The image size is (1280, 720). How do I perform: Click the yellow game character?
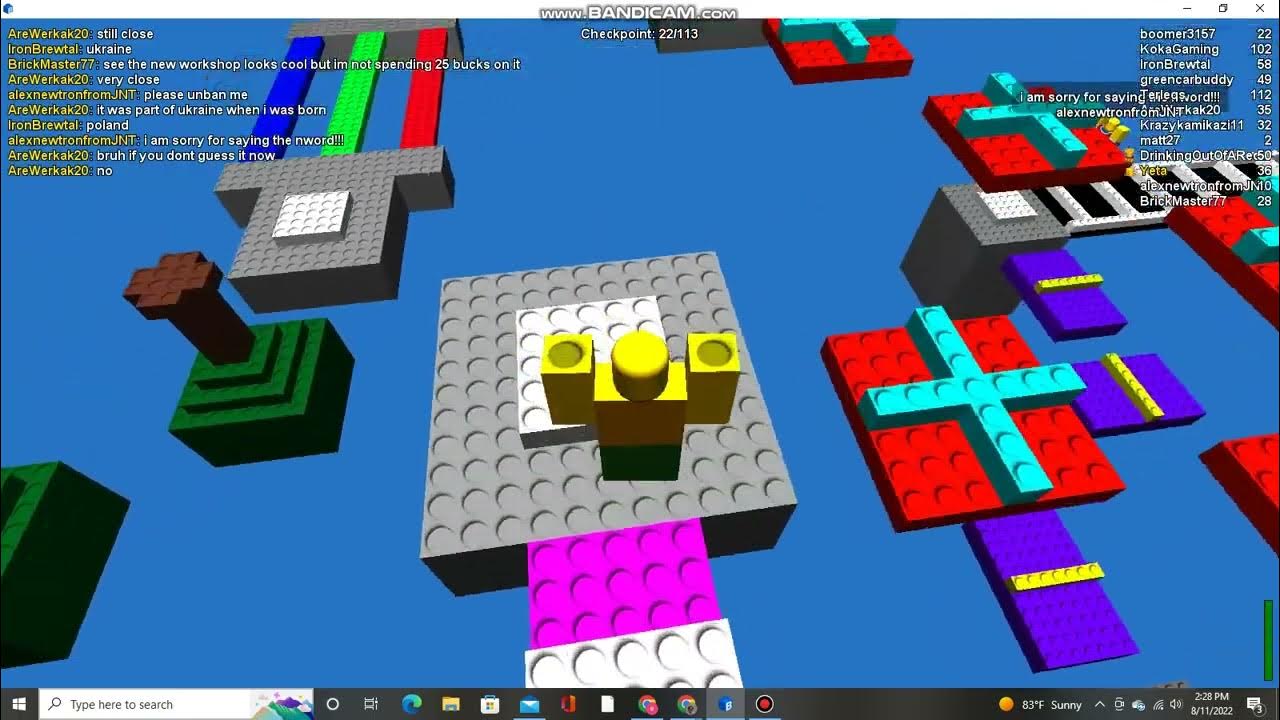[640, 405]
